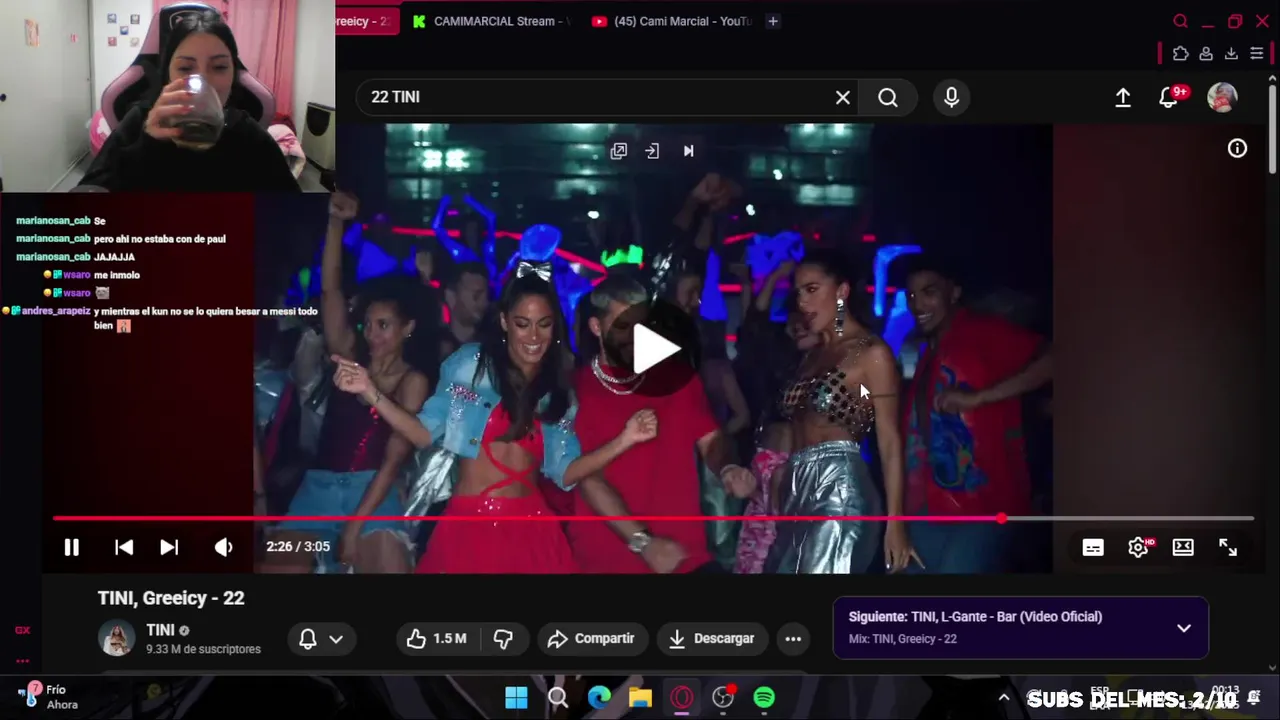The image size is (1280, 720).
Task: Click the skip-next icon above the video
Action: pos(688,151)
